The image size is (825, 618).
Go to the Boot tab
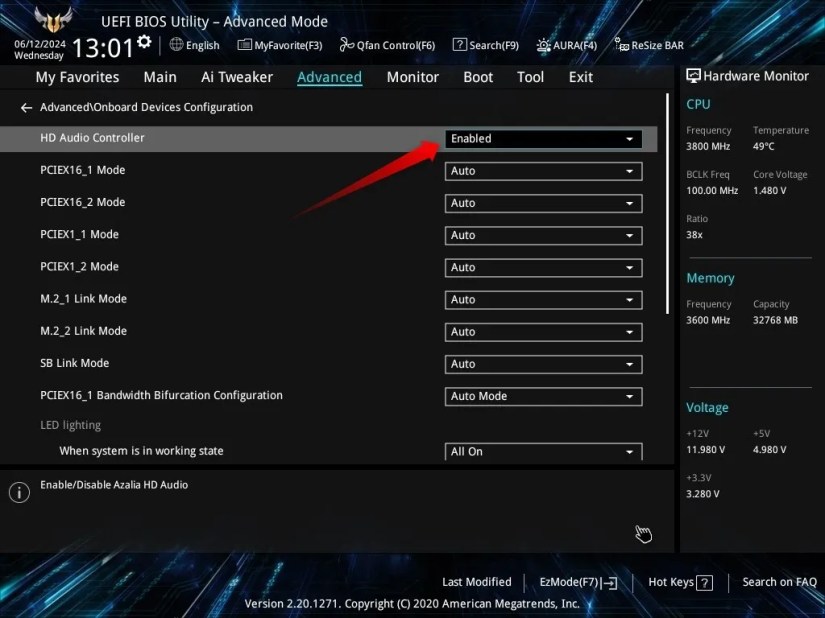click(x=478, y=77)
